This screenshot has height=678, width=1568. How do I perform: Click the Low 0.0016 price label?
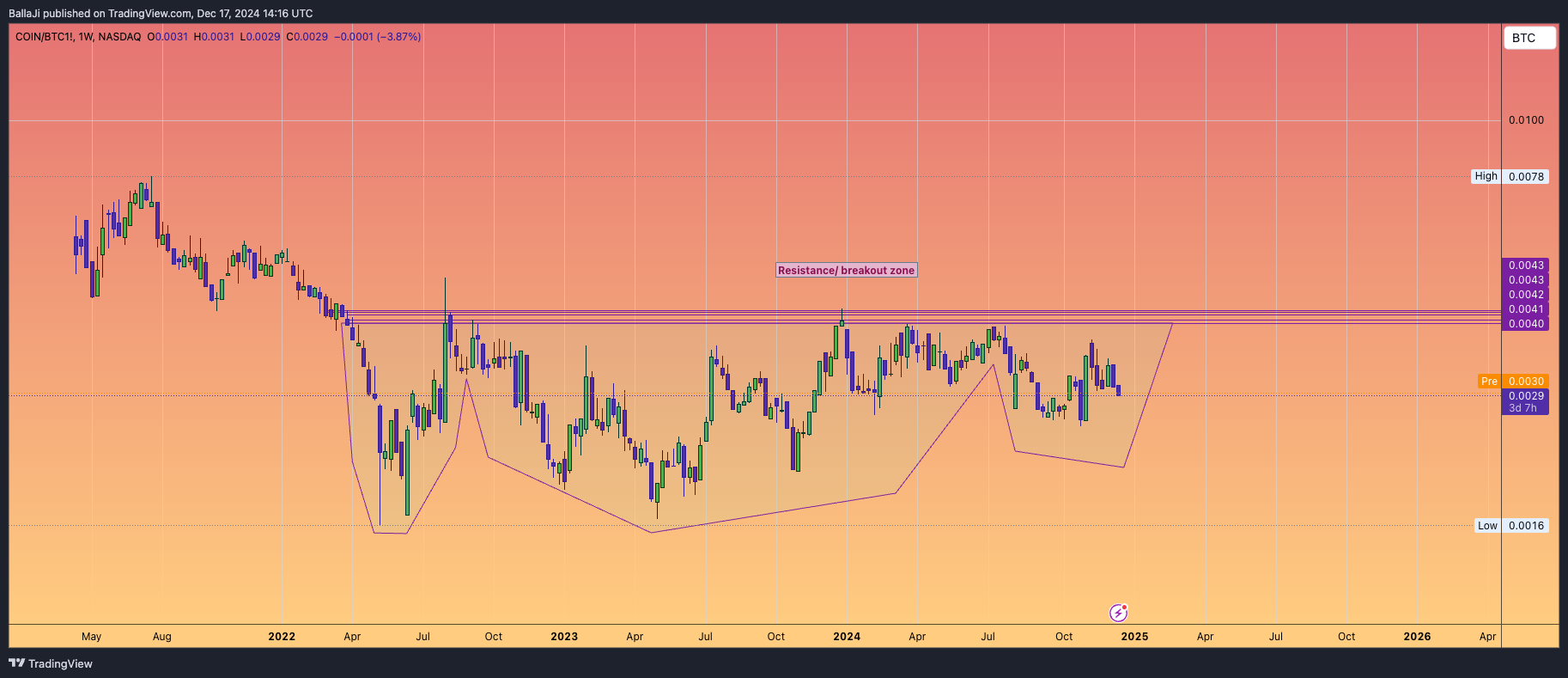[1512, 525]
